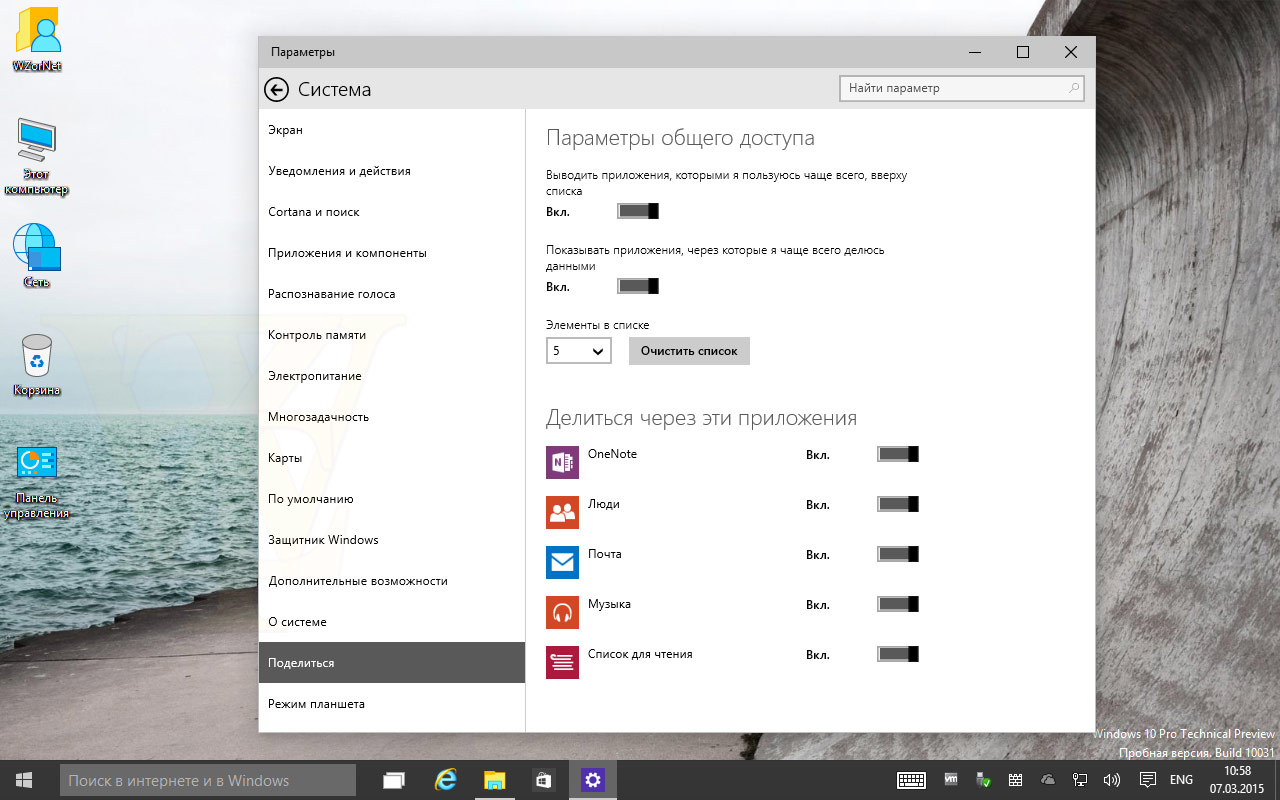Open the network status tray icon
The image size is (1280, 800).
point(1080,780)
